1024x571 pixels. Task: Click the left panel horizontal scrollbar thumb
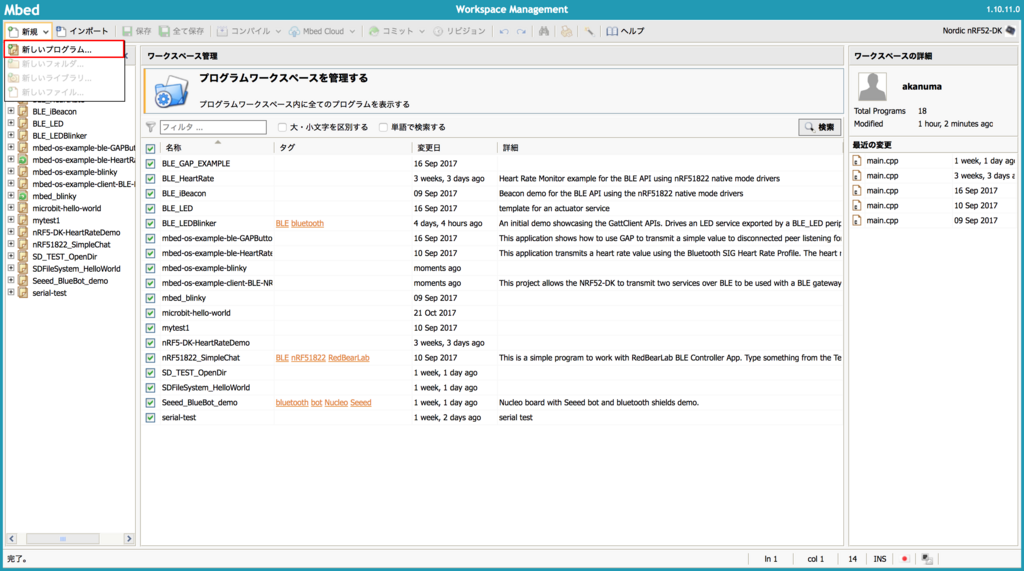point(63,539)
